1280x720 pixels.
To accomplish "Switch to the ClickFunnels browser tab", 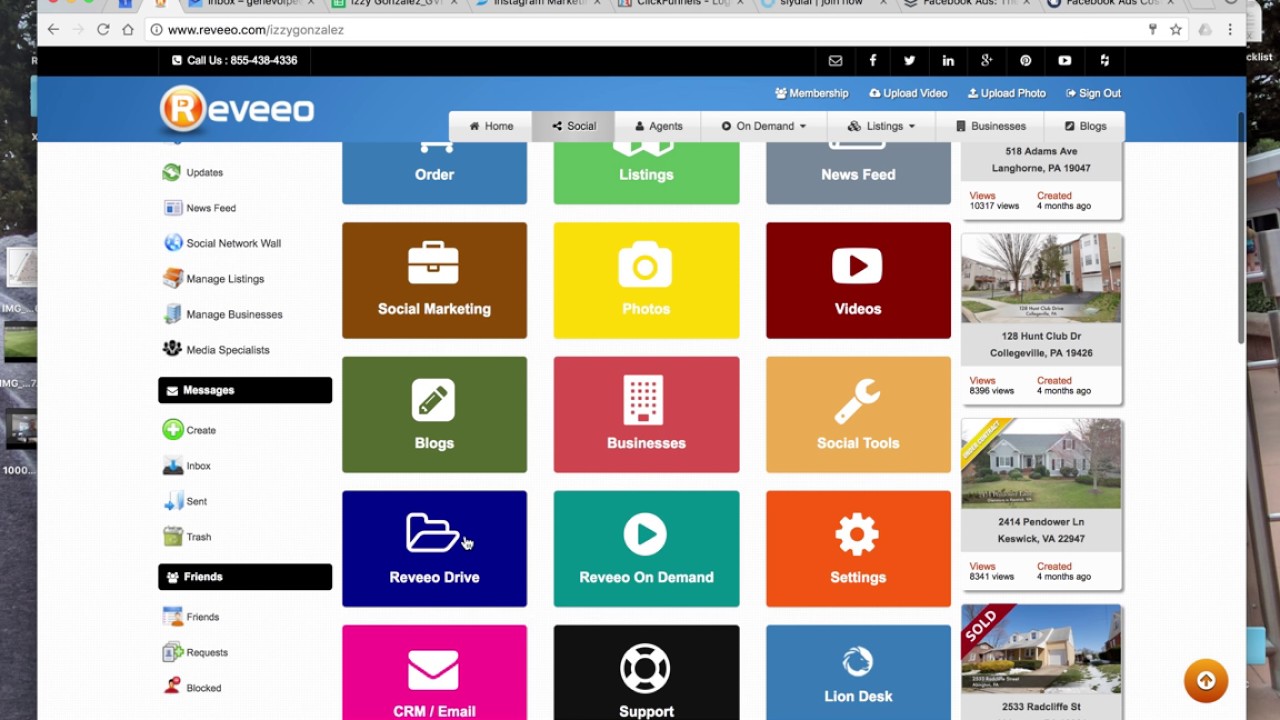I will pyautogui.click(x=684, y=5).
